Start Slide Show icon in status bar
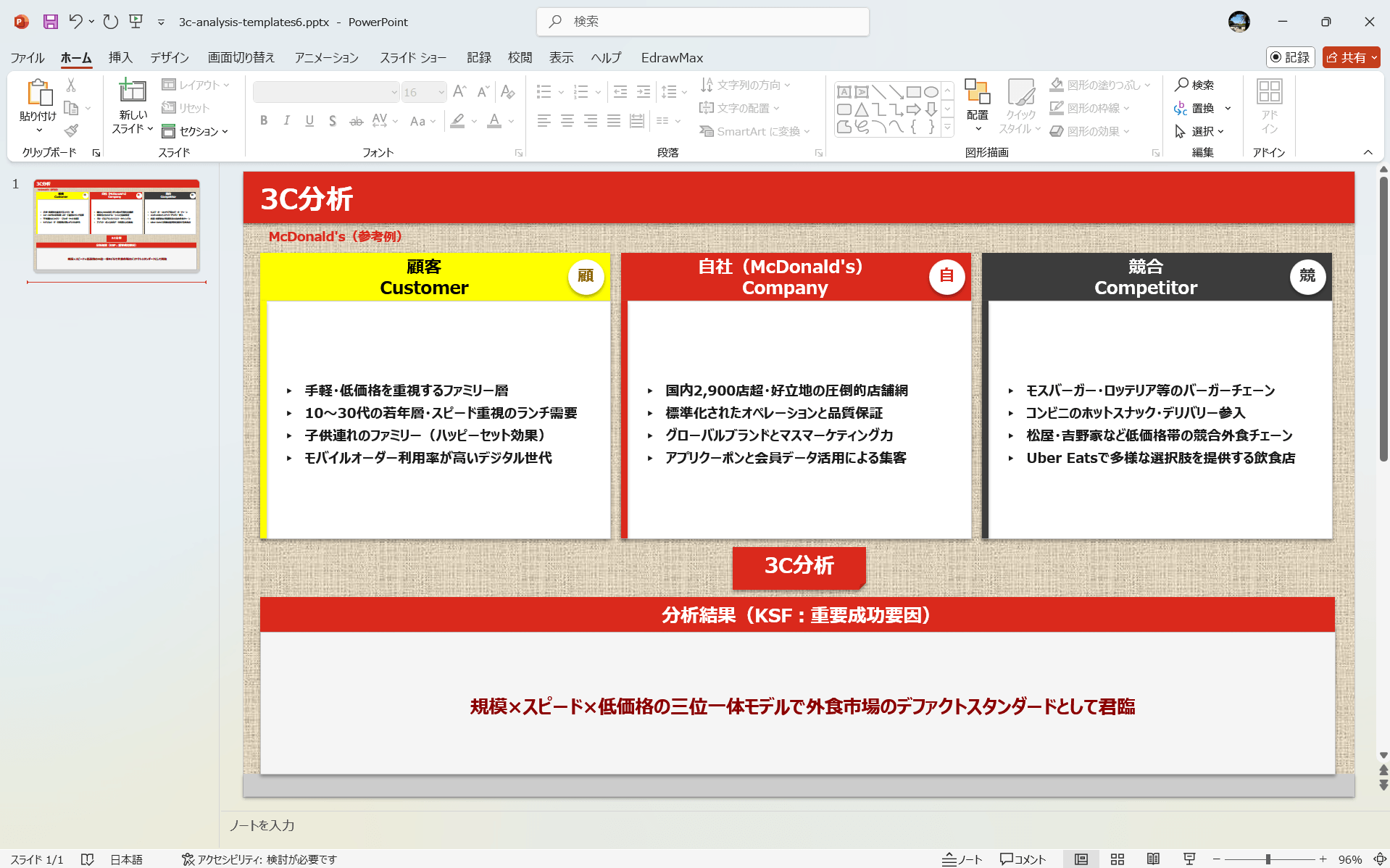This screenshot has width=1390, height=868. click(1189, 859)
